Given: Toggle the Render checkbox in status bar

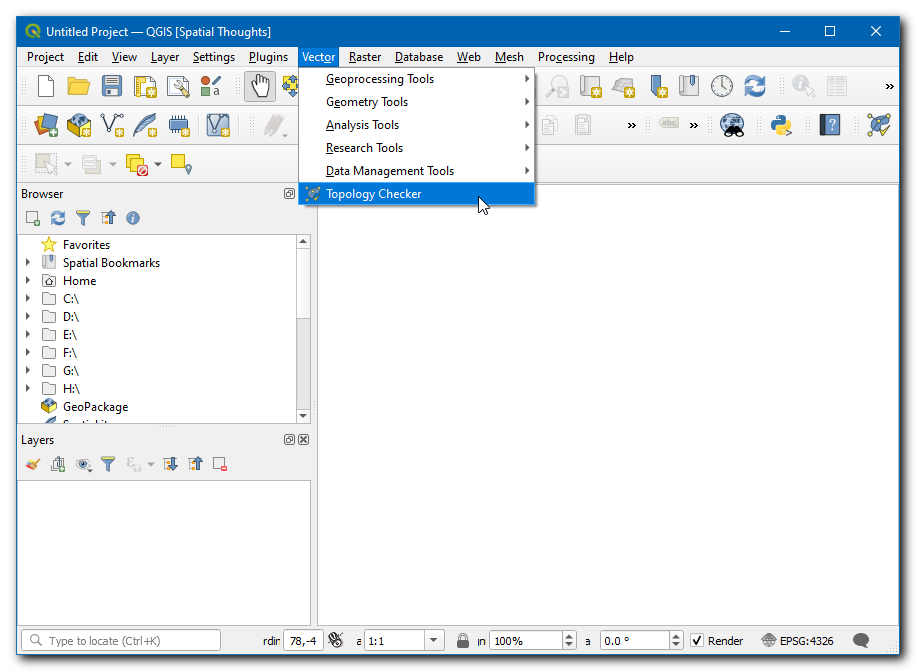Looking at the screenshot, I should 697,641.
